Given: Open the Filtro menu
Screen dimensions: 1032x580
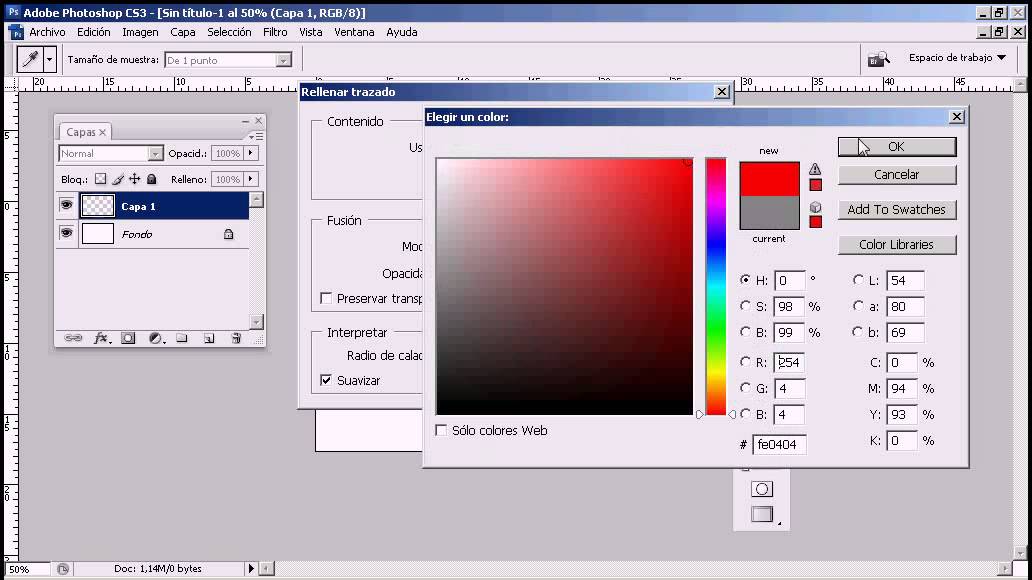Looking at the screenshot, I should 275,32.
